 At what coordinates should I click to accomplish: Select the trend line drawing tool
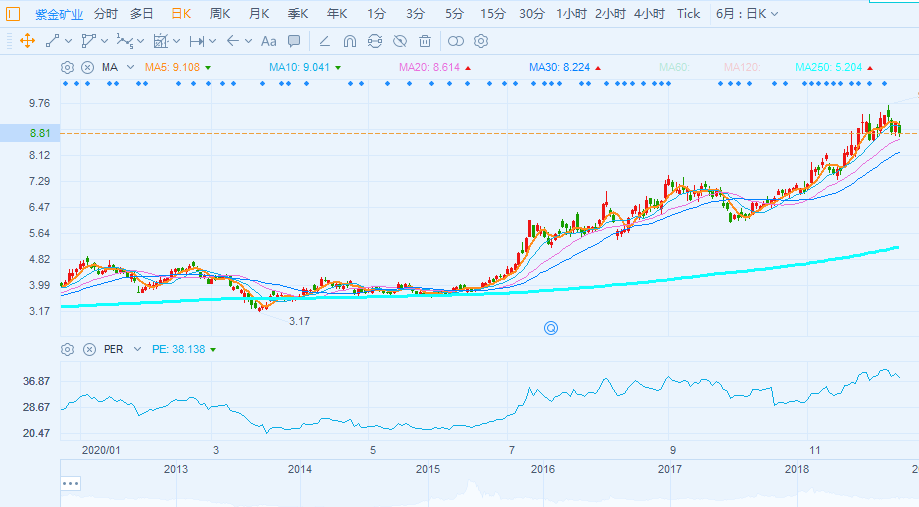click(53, 41)
